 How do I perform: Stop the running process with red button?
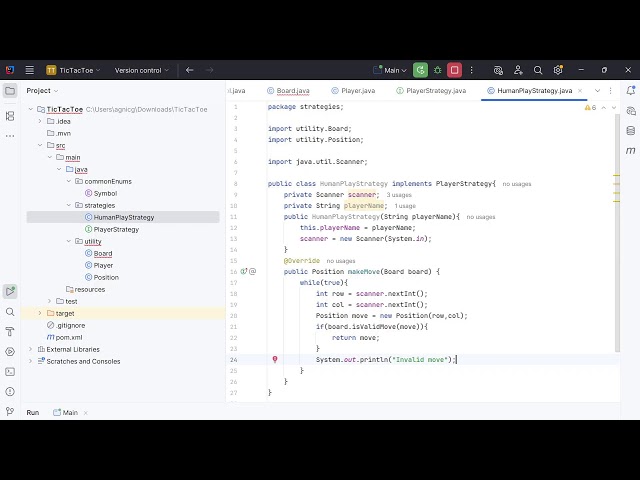pos(454,70)
